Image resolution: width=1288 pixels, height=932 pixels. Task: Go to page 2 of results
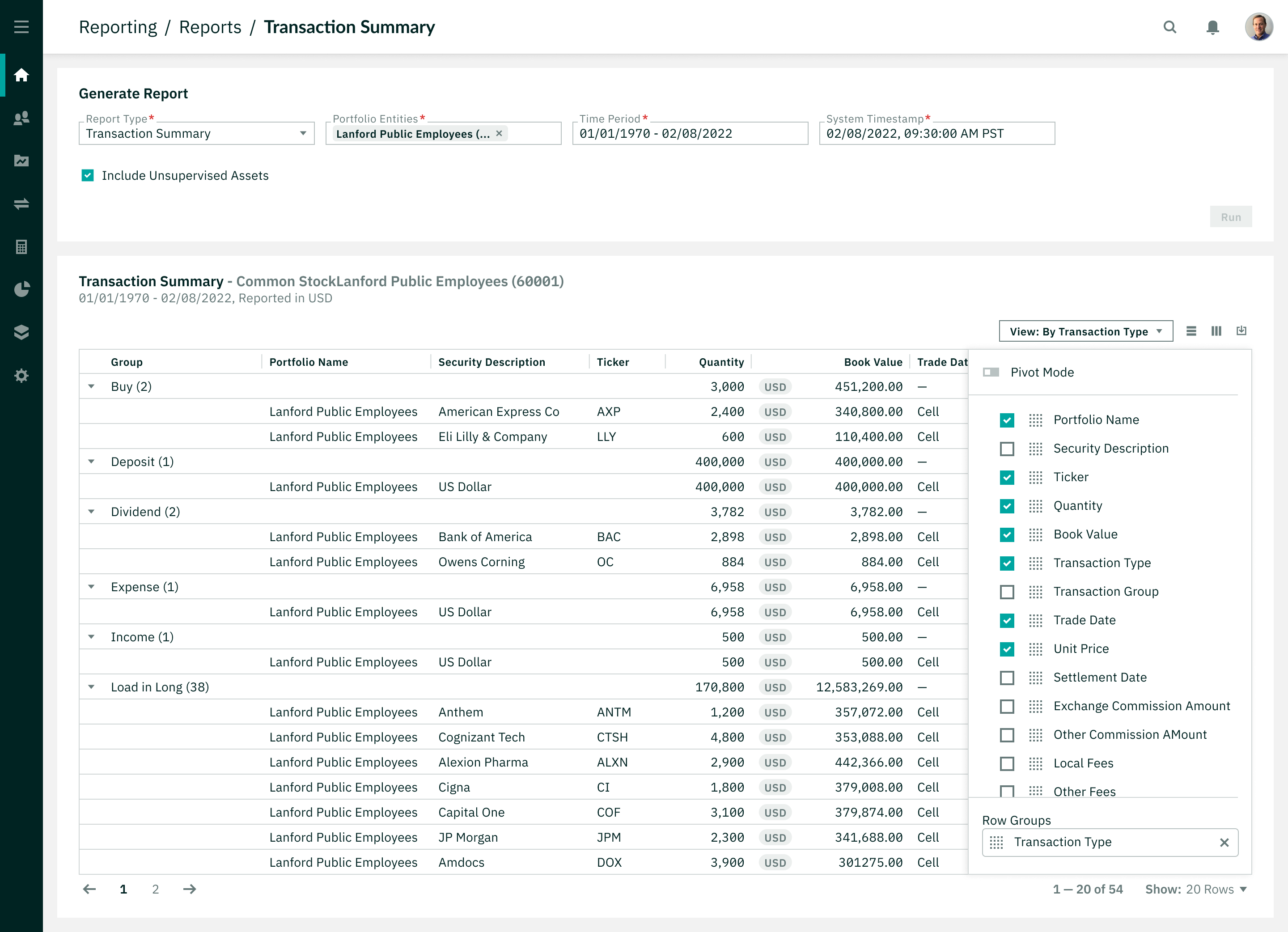[x=155, y=889]
